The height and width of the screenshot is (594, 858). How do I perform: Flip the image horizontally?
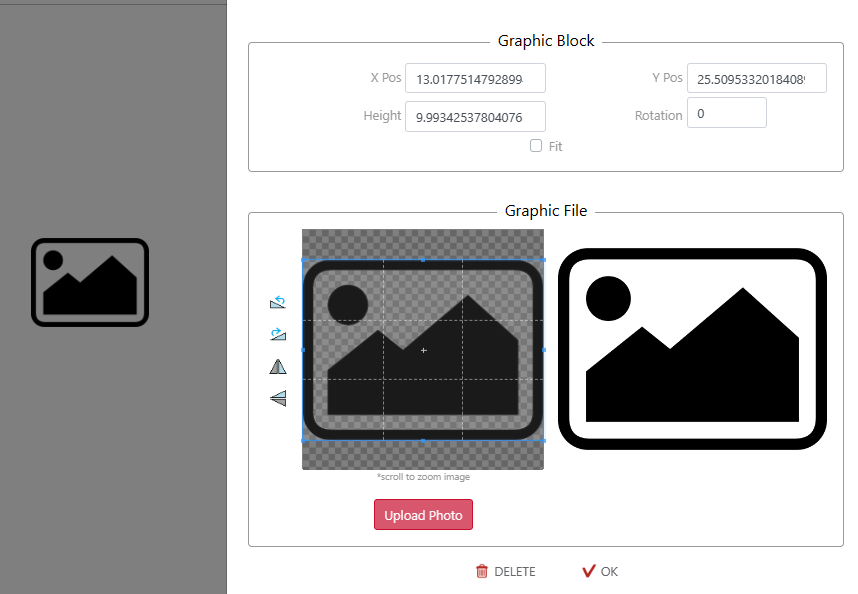(278, 367)
